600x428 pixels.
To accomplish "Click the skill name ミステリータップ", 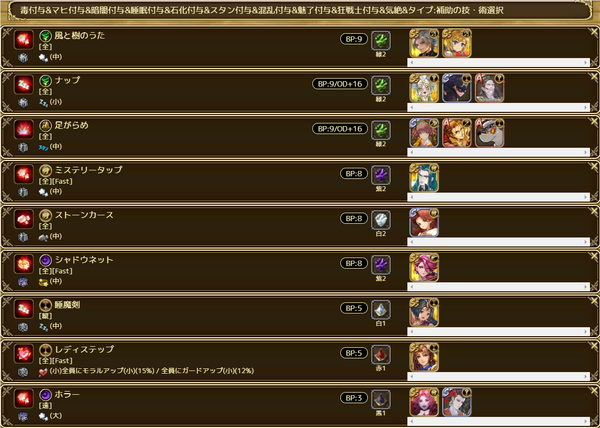I will [x=88, y=170].
